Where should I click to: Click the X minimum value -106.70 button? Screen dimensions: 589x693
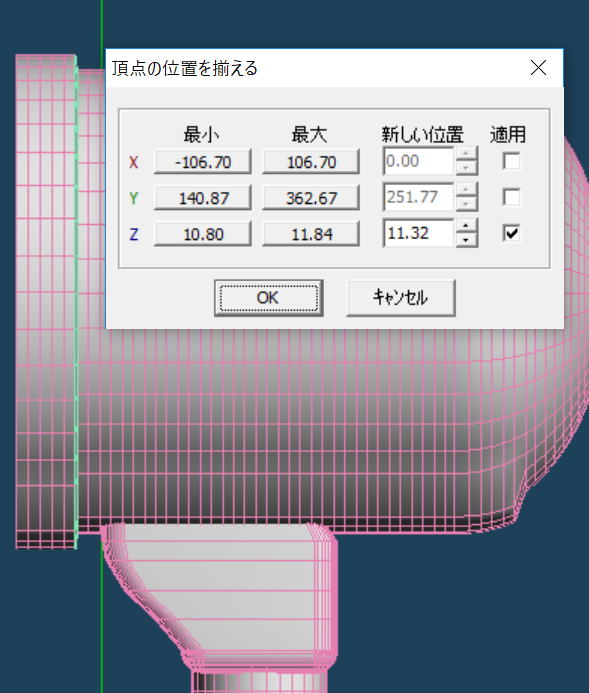[x=203, y=162]
